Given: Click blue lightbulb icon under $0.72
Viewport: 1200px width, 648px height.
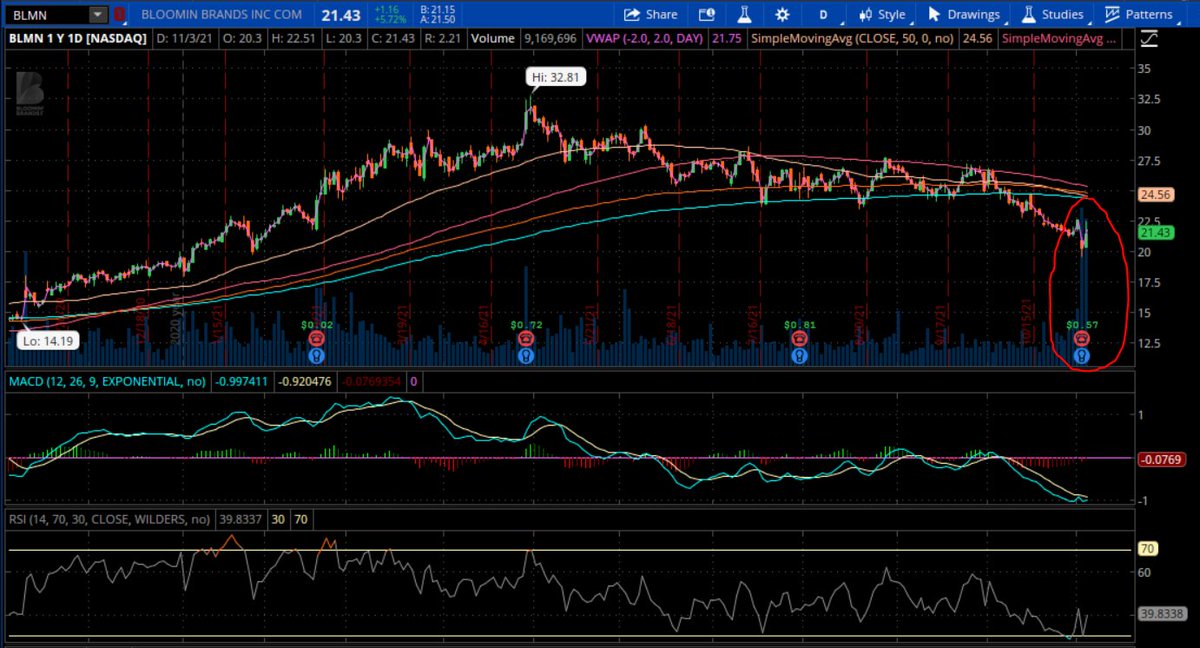Looking at the screenshot, I should [x=526, y=354].
